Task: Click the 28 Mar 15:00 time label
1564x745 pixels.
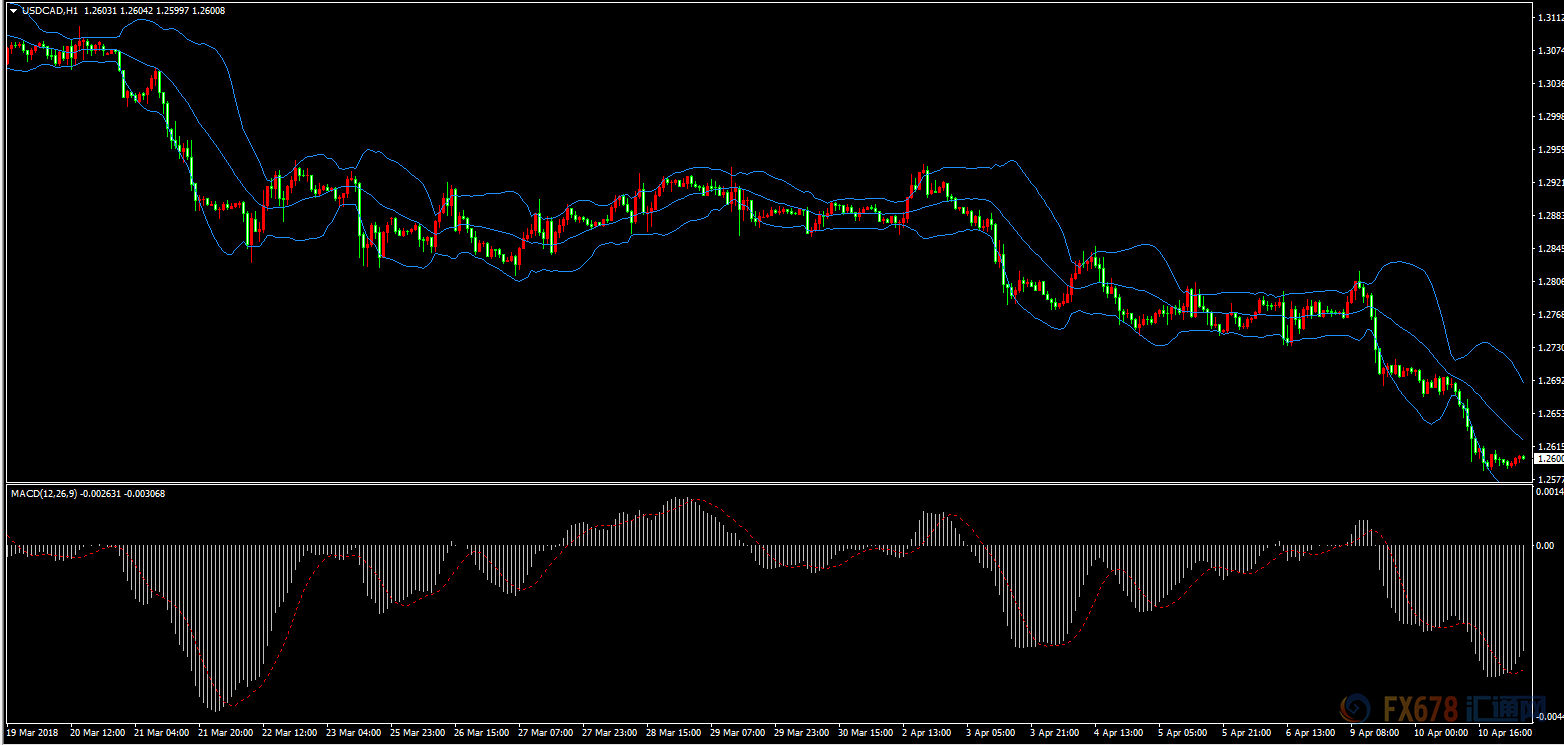Action: [x=673, y=733]
